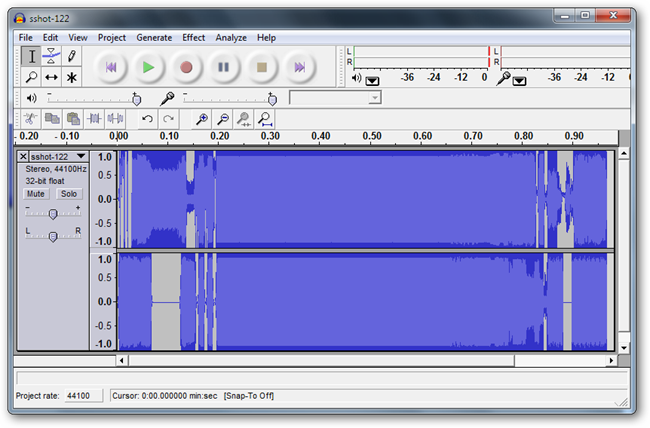650x428 pixels.
Task: Open the input meter dropdown arrow
Action: [x=519, y=80]
